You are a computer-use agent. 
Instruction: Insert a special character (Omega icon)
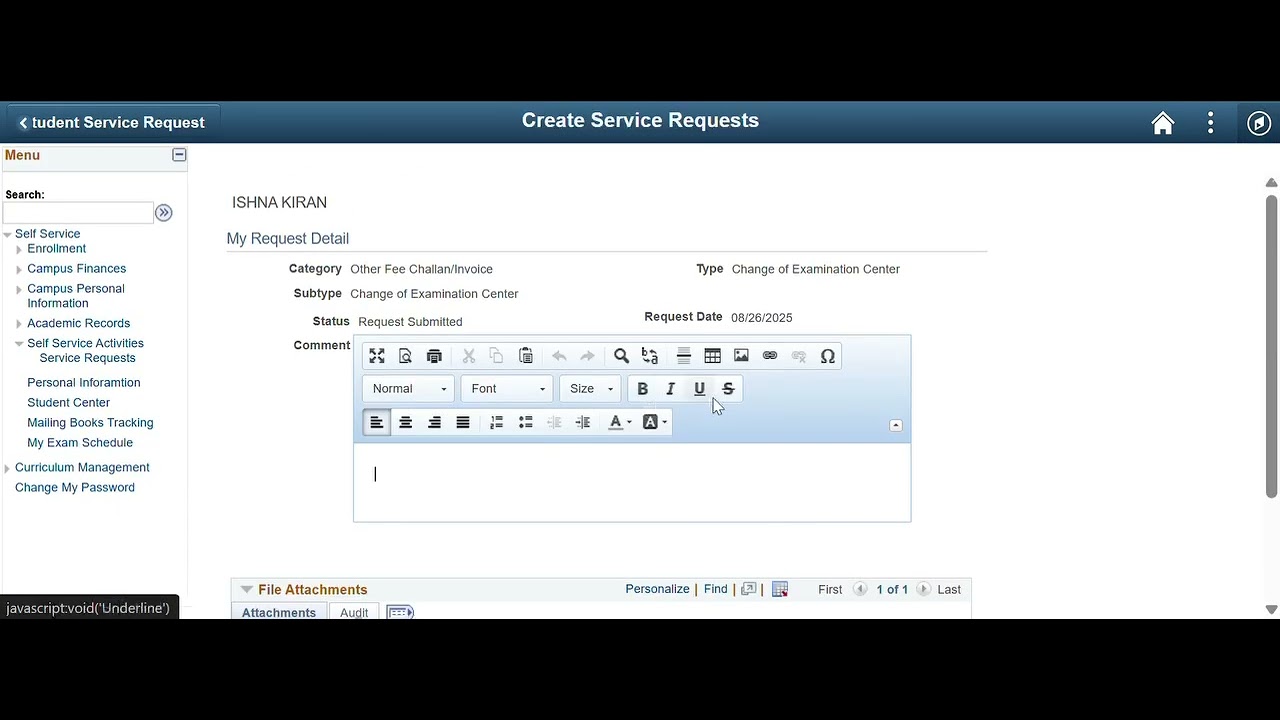click(x=828, y=356)
